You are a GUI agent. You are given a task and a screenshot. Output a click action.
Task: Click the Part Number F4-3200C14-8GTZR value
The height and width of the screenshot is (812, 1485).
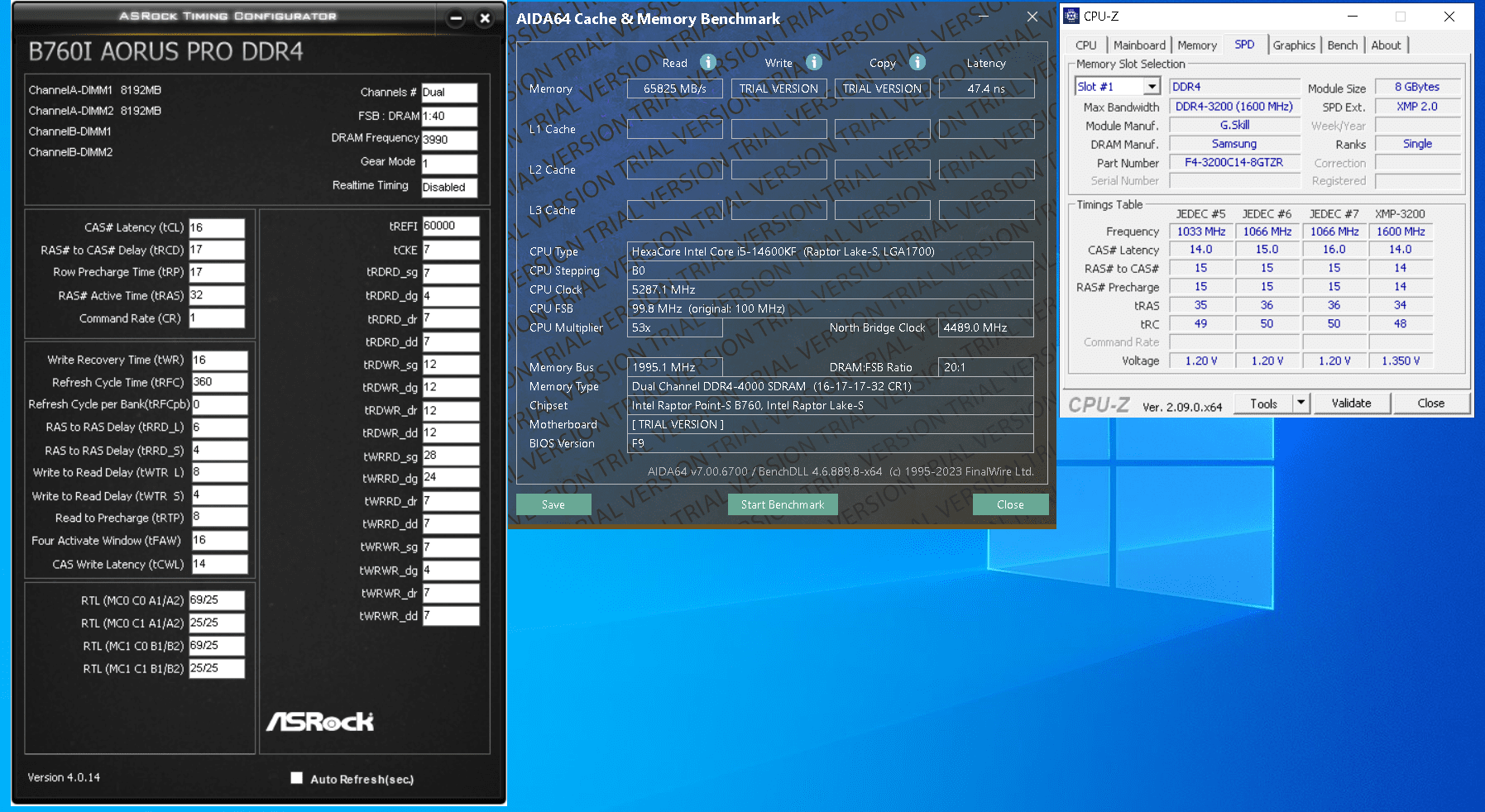point(1234,163)
